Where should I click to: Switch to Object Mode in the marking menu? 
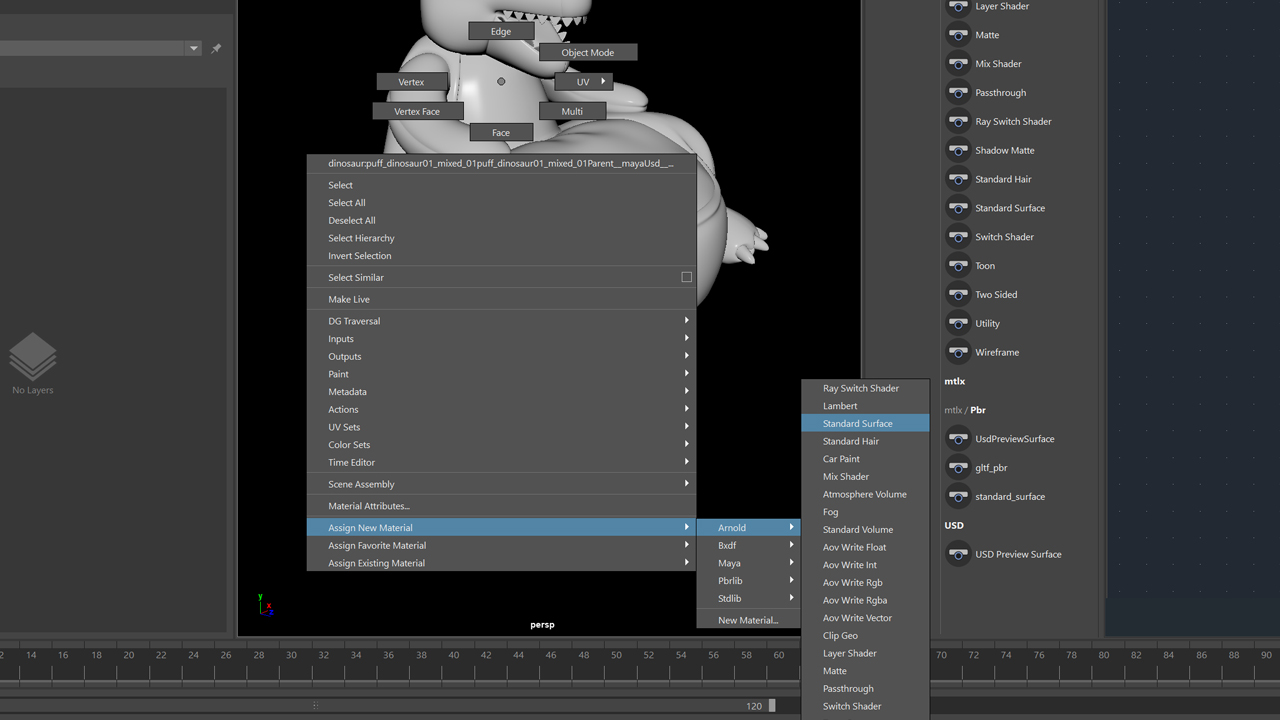(588, 53)
